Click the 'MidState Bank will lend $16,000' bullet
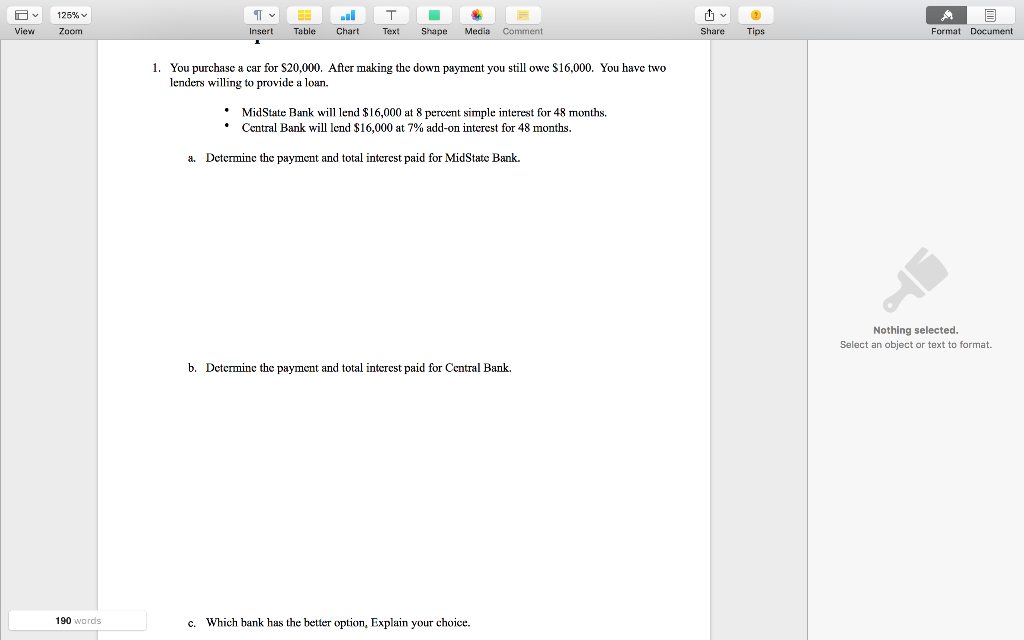The width and height of the screenshot is (1024, 640). pos(424,112)
